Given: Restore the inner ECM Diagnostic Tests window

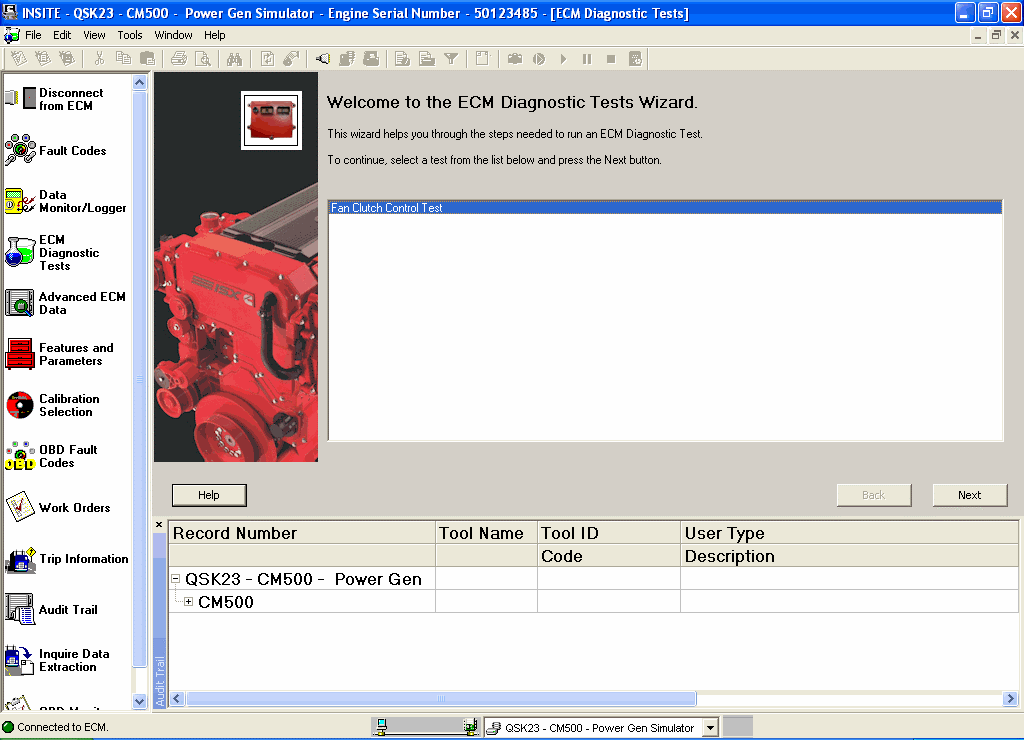Looking at the screenshot, I should click(x=996, y=35).
